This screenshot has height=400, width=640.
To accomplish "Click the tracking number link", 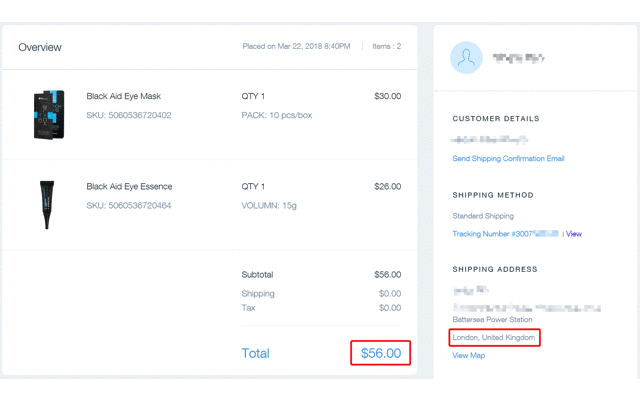I will click(505, 234).
